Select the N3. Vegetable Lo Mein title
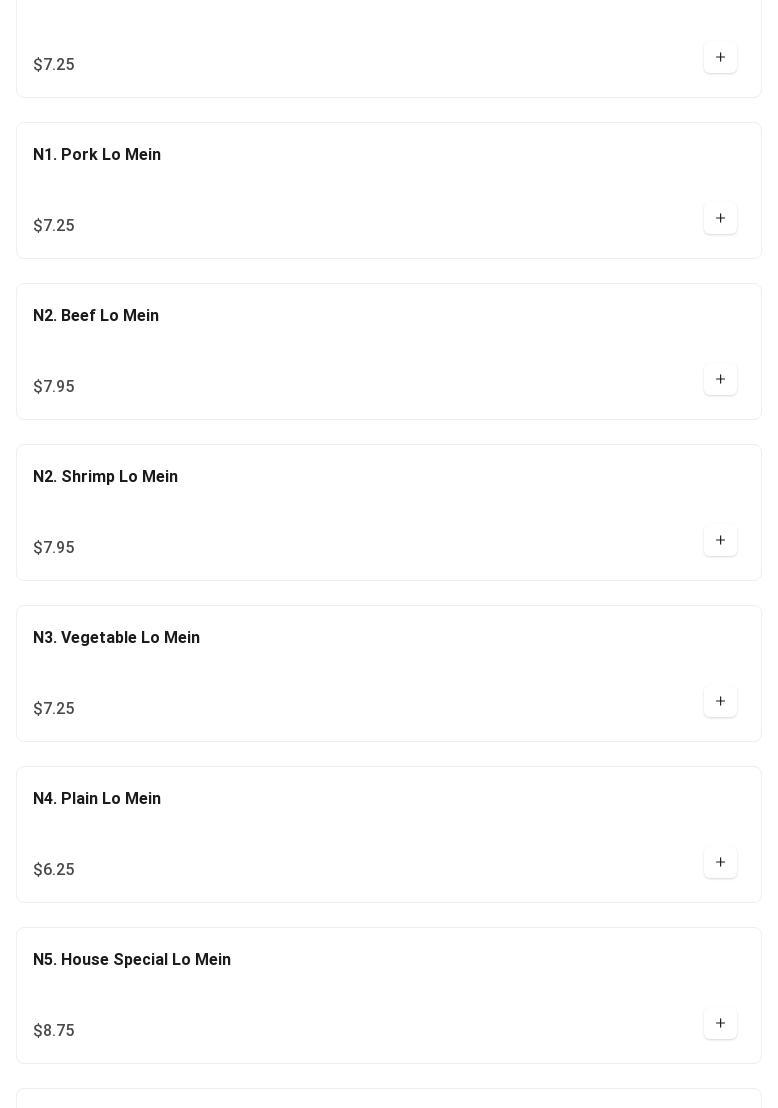Image resolution: width=778 pixels, height=1108 pixels. 116,638
